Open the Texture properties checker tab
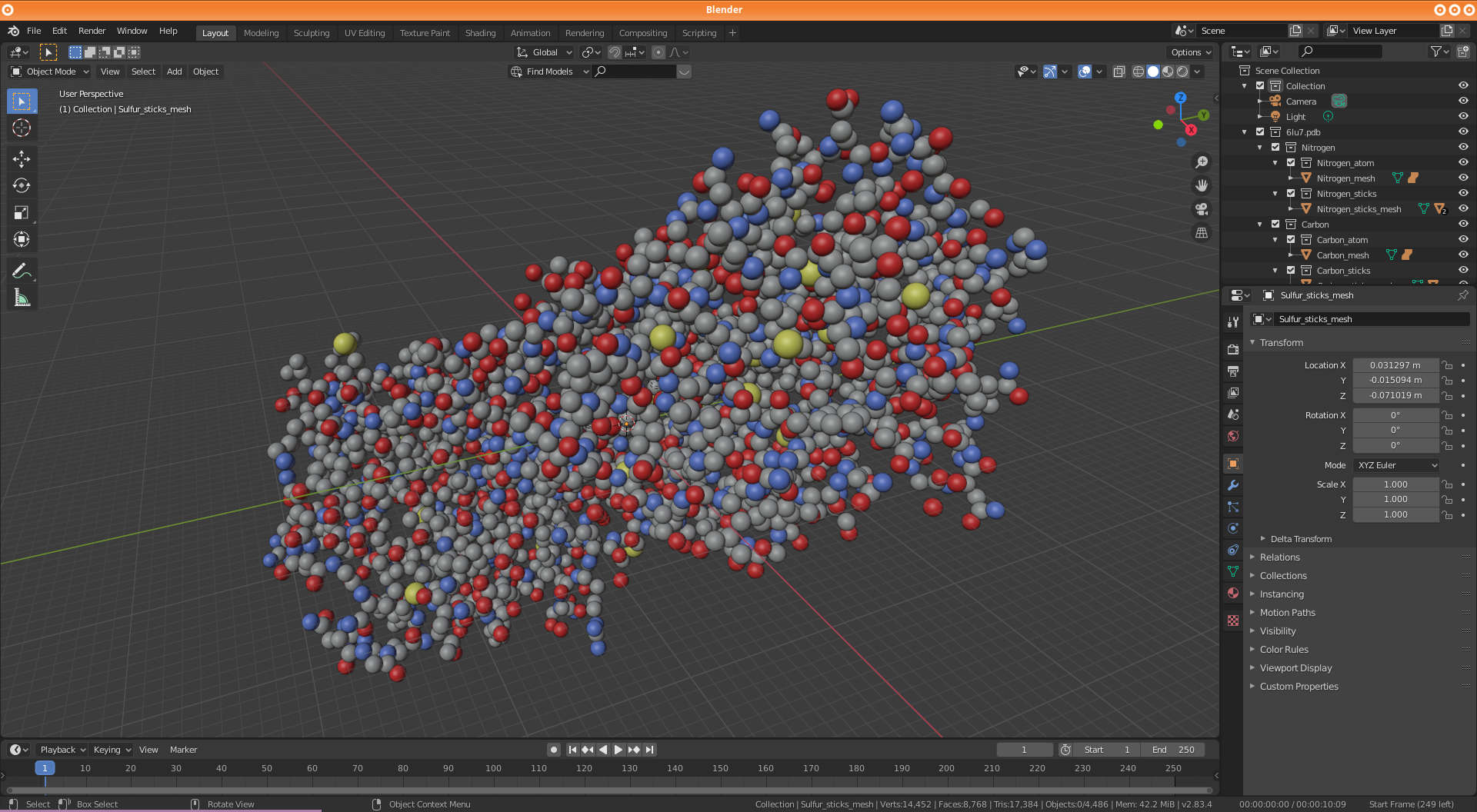This screenshot has height=812, width=1477. [1233, 621]
